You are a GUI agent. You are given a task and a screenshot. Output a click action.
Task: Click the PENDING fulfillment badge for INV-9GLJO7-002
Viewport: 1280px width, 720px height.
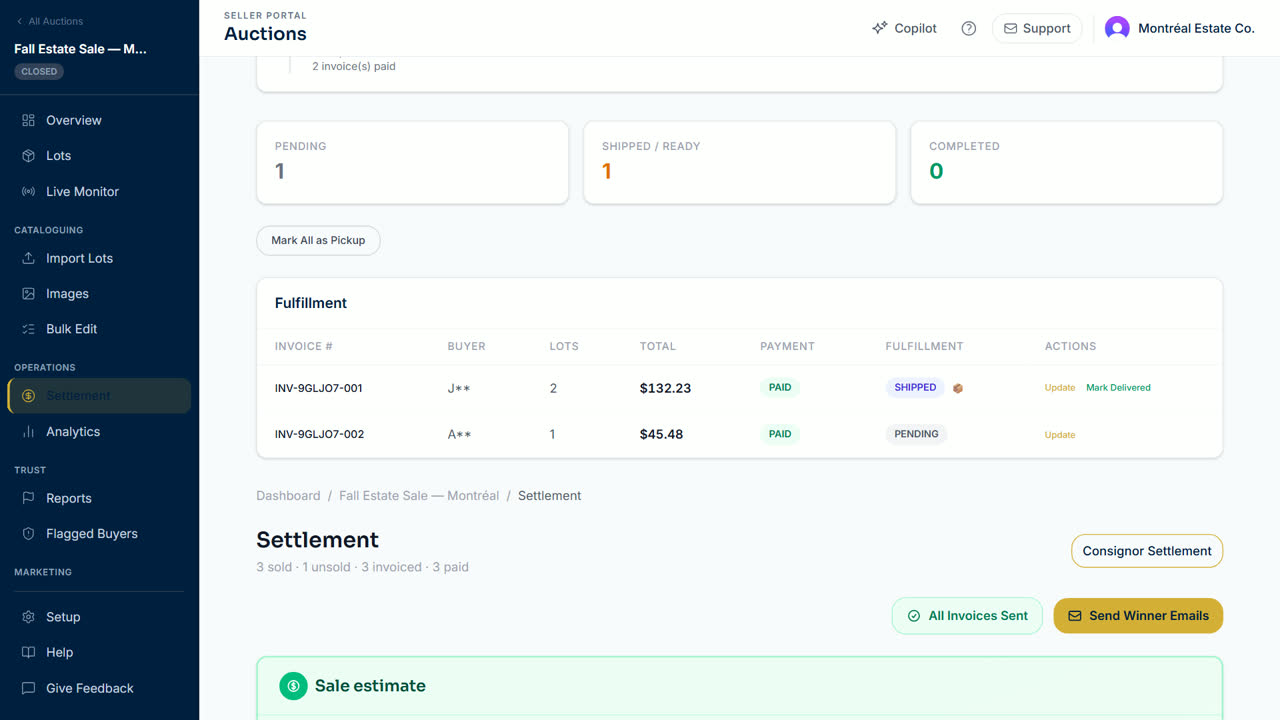pos(916,435)
